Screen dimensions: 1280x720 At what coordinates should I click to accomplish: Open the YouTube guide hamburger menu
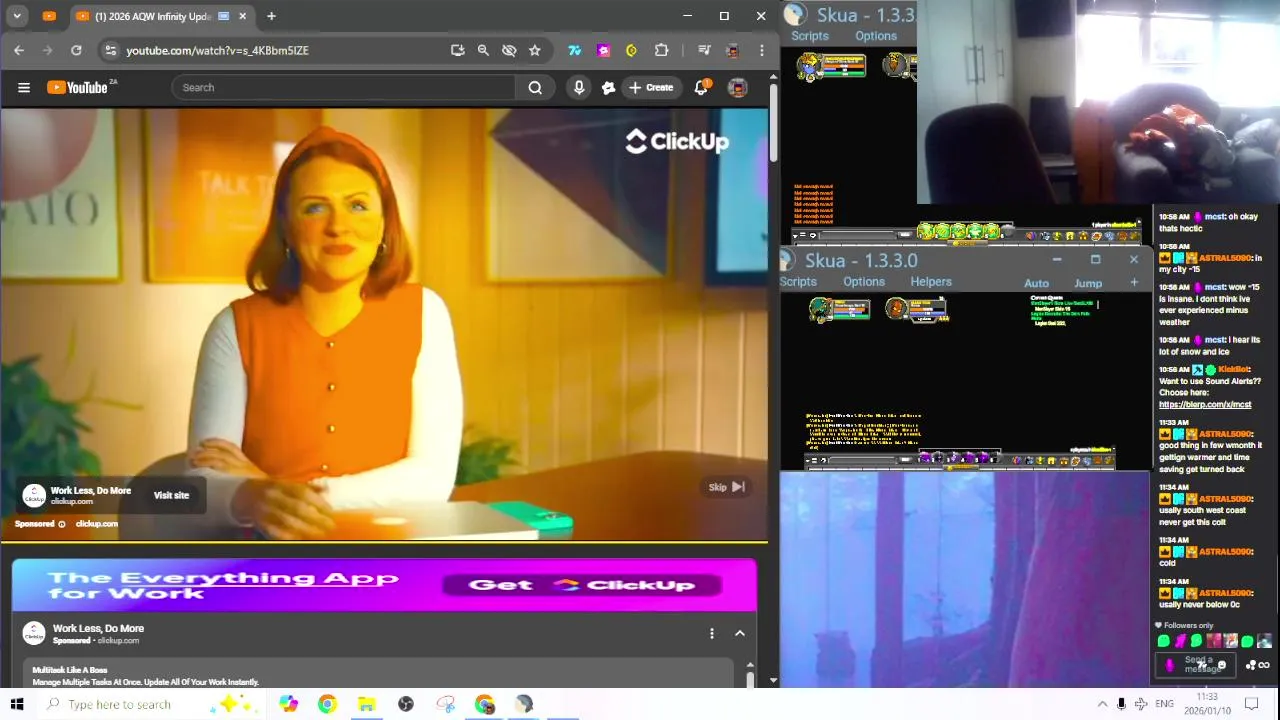[x=24, y=87]
